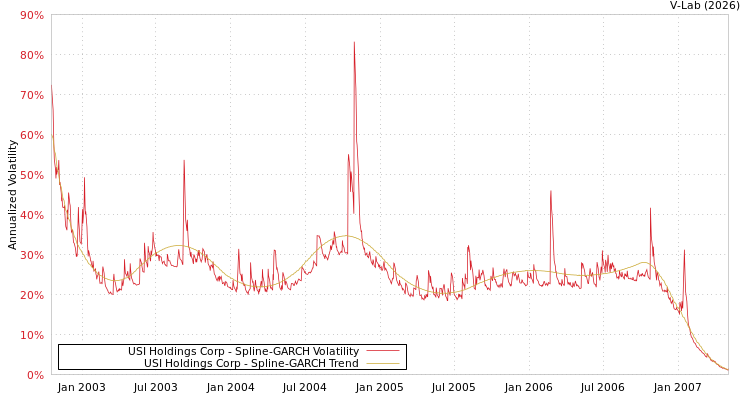Click the Jan 2007 x-axis label
The image size is (750, 400).
[x=678, y=387]
